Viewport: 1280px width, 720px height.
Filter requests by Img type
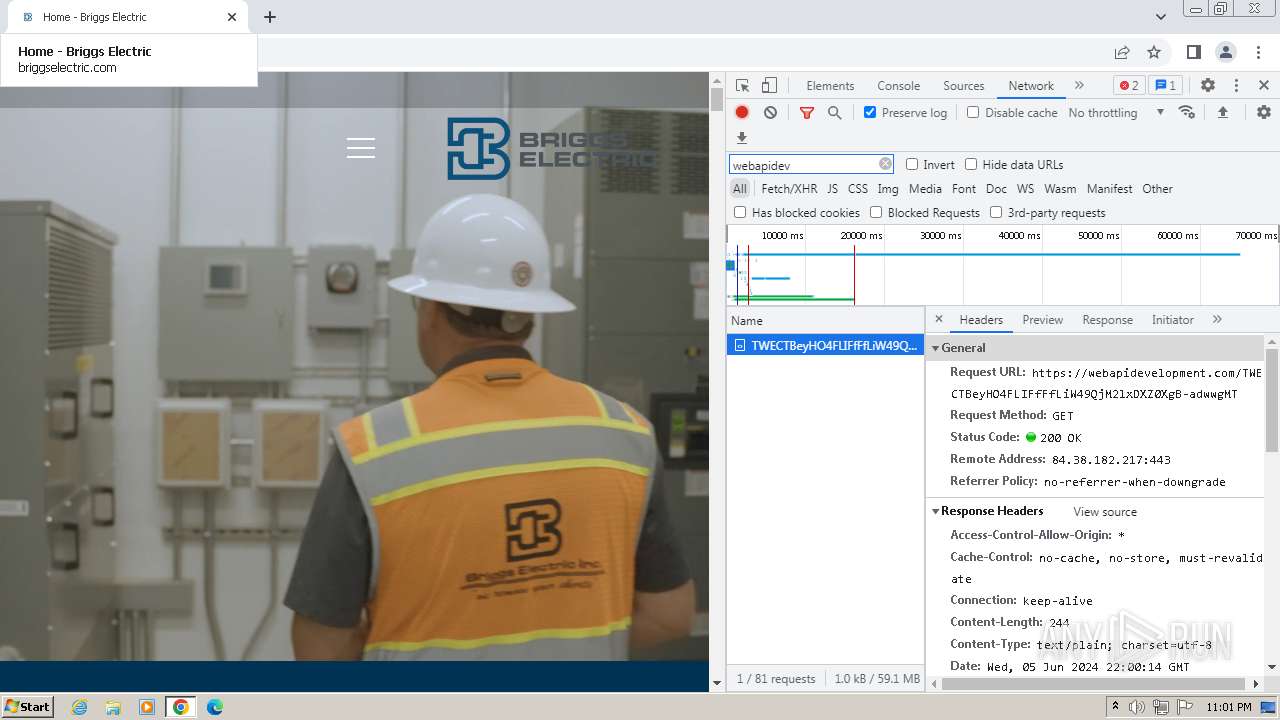pyautogui.click(x=888, y=189)
